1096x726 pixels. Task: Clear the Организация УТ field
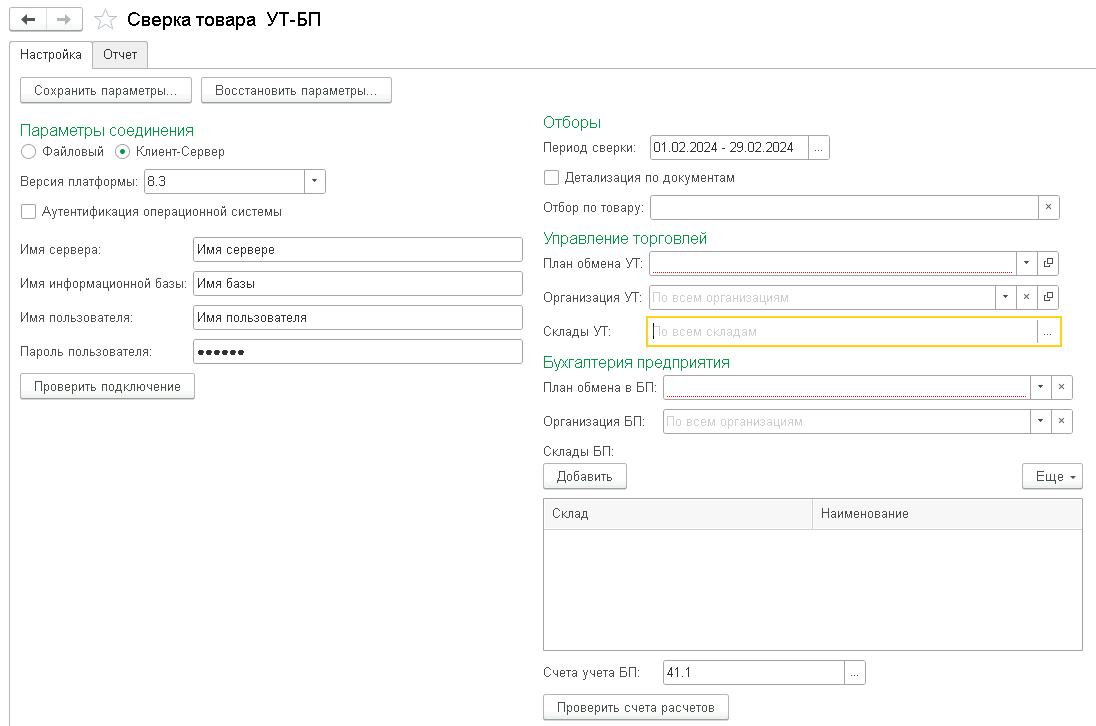pyautogui.click(x=1026, y=297)
